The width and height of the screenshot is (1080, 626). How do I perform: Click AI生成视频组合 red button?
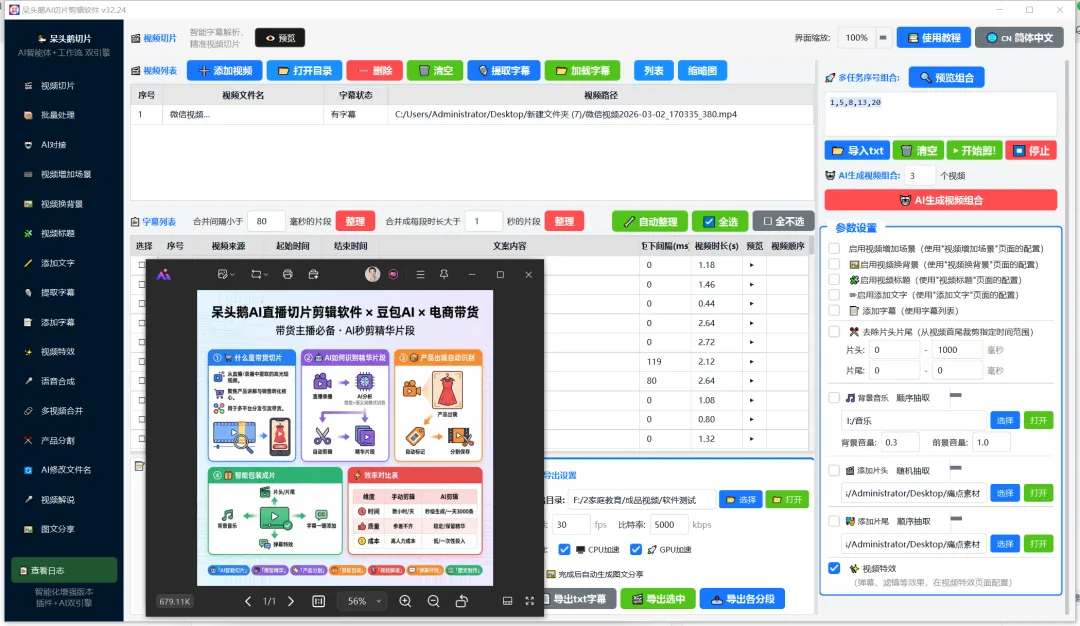click(940, 200)
